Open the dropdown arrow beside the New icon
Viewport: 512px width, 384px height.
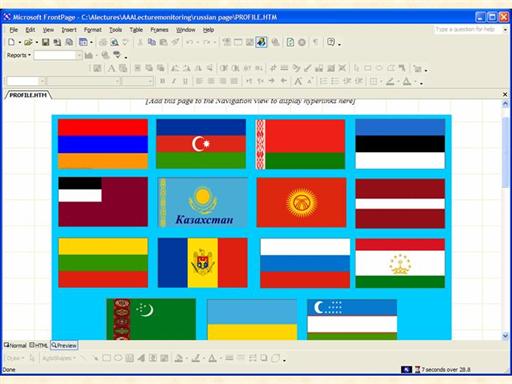click(20, 43)
